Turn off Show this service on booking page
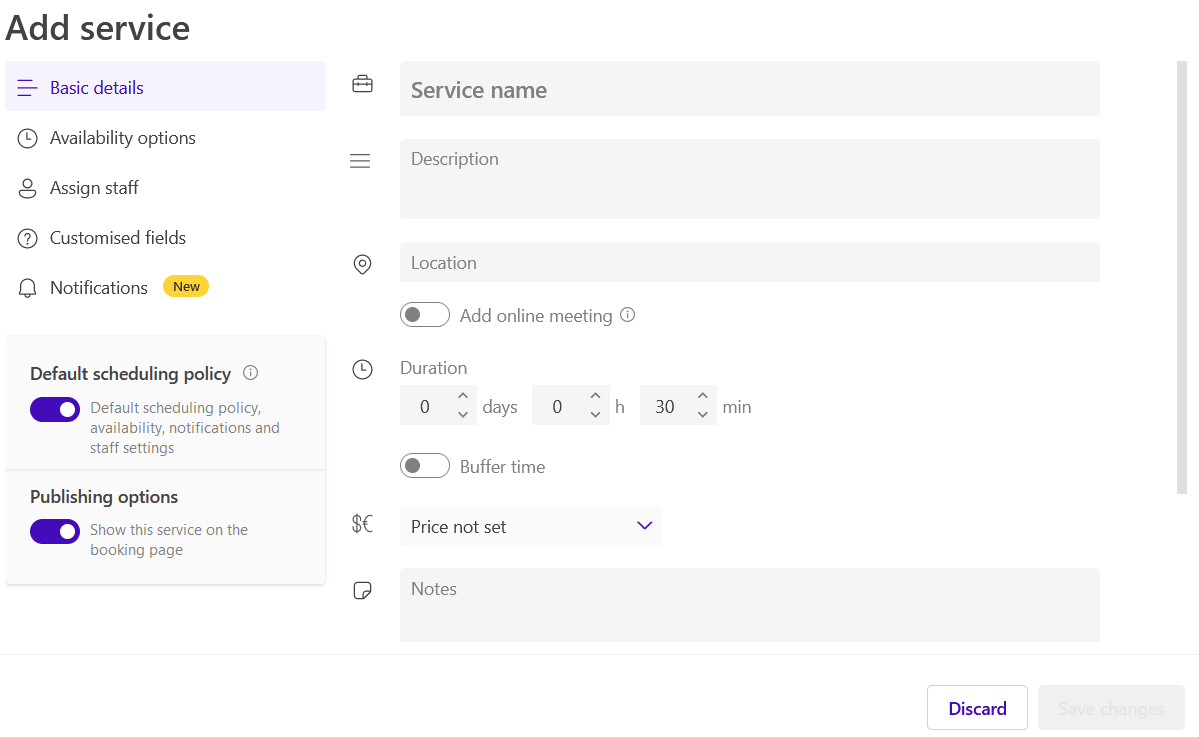The height and width of the screenshot is (737, 1199). tap(55, 531)
